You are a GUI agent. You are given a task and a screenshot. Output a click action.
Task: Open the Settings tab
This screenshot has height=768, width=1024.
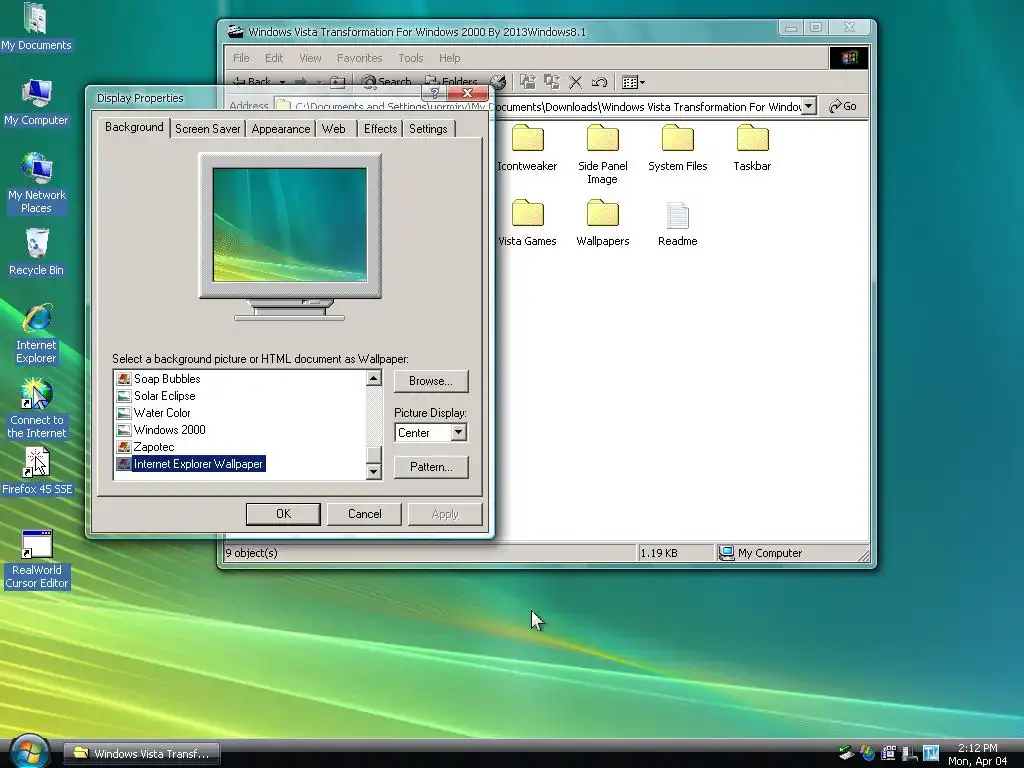tap(428, 129)
